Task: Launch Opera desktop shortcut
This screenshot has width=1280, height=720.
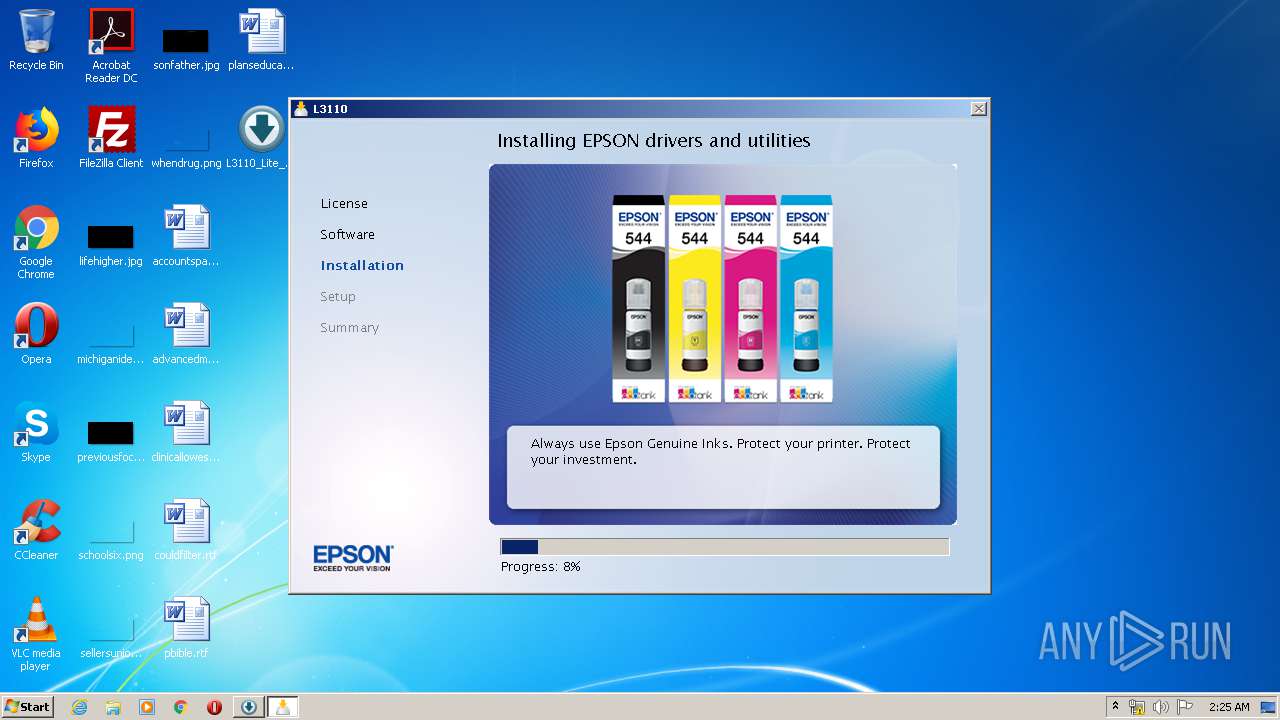Action: click(36, 334)
